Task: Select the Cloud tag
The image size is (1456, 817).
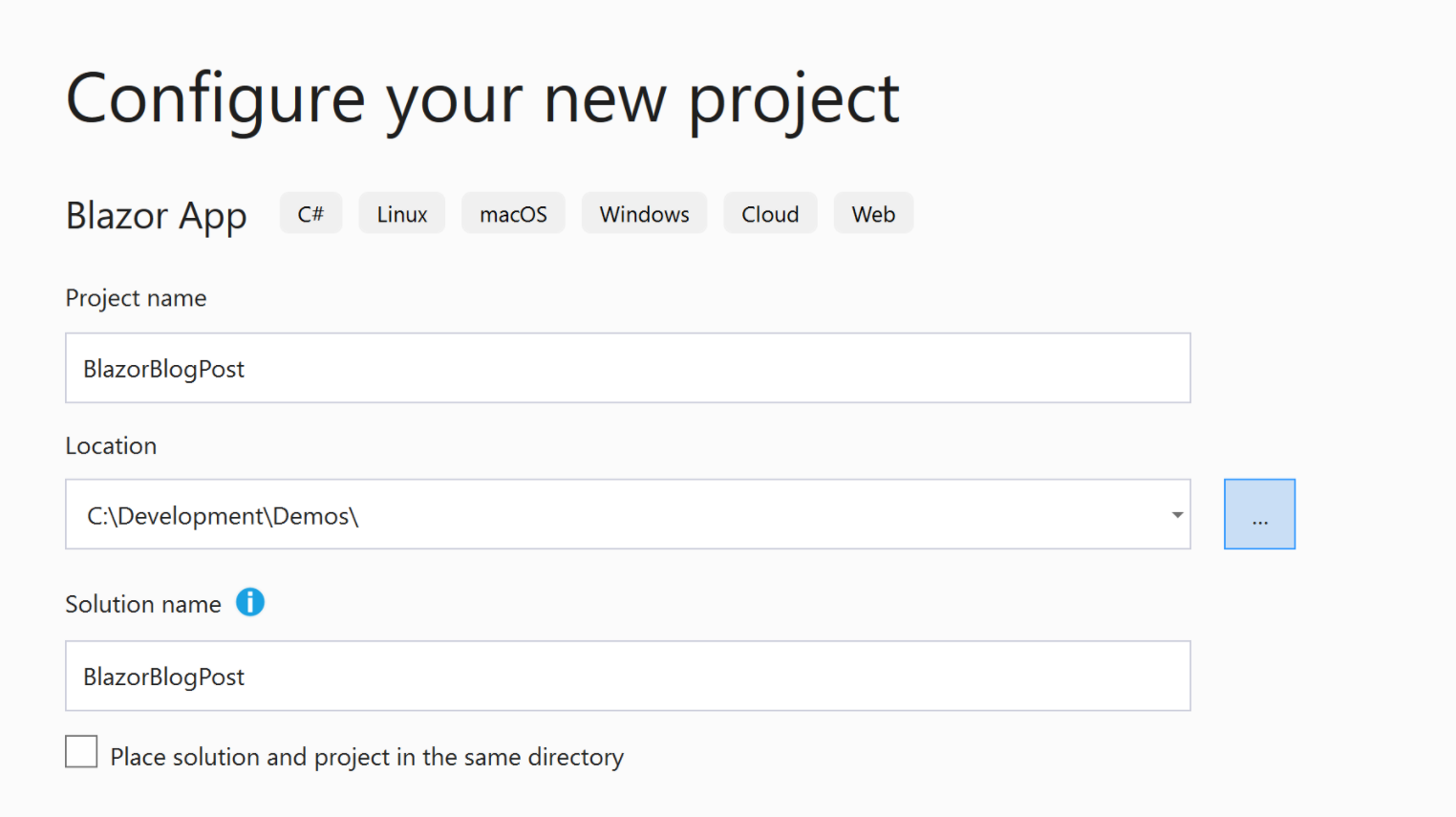Action: tap(770, 213)
